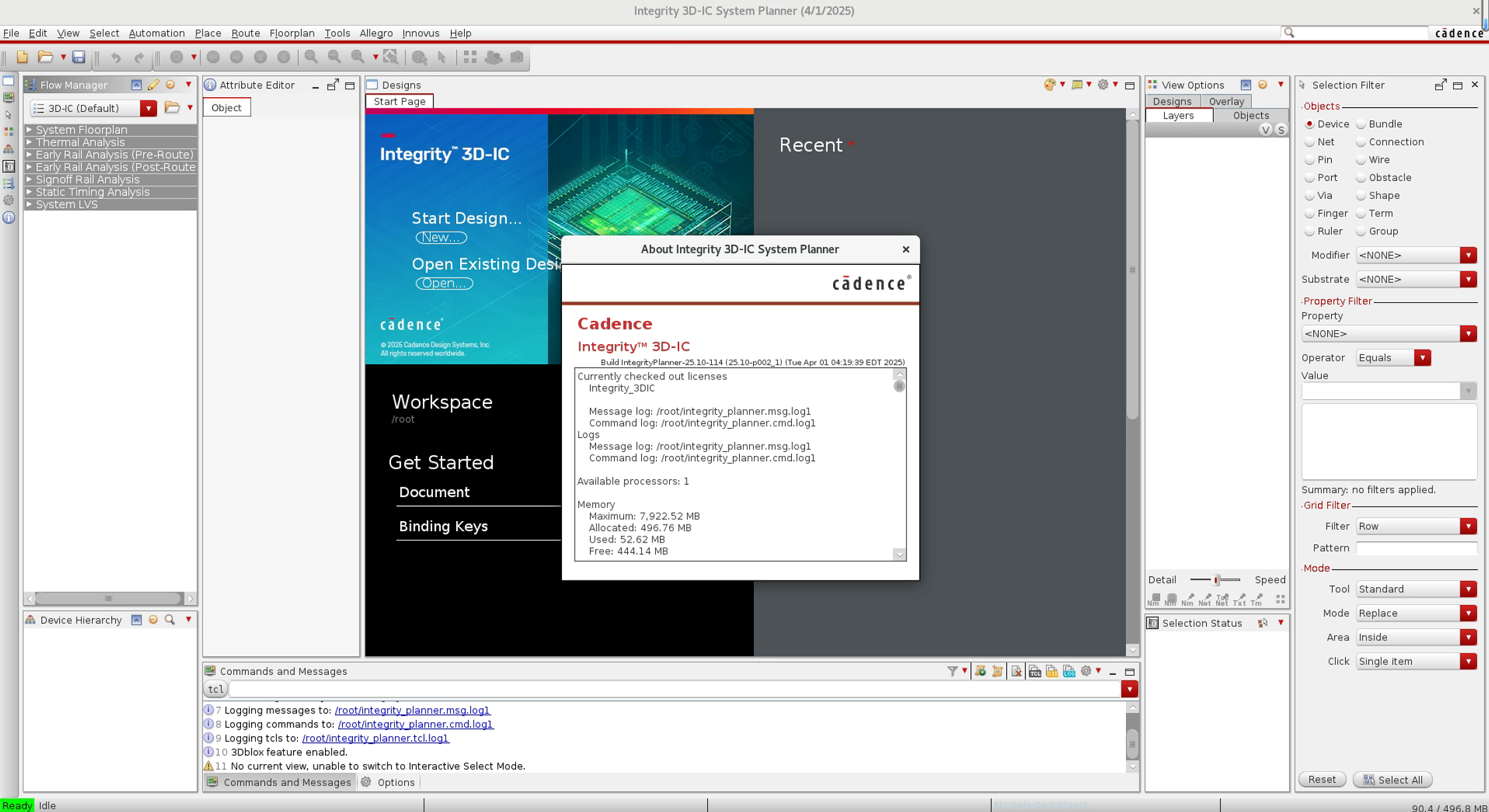Open the Operator Equals dropdown
The image size is (1489, 812).
(x=1393, y=357)
